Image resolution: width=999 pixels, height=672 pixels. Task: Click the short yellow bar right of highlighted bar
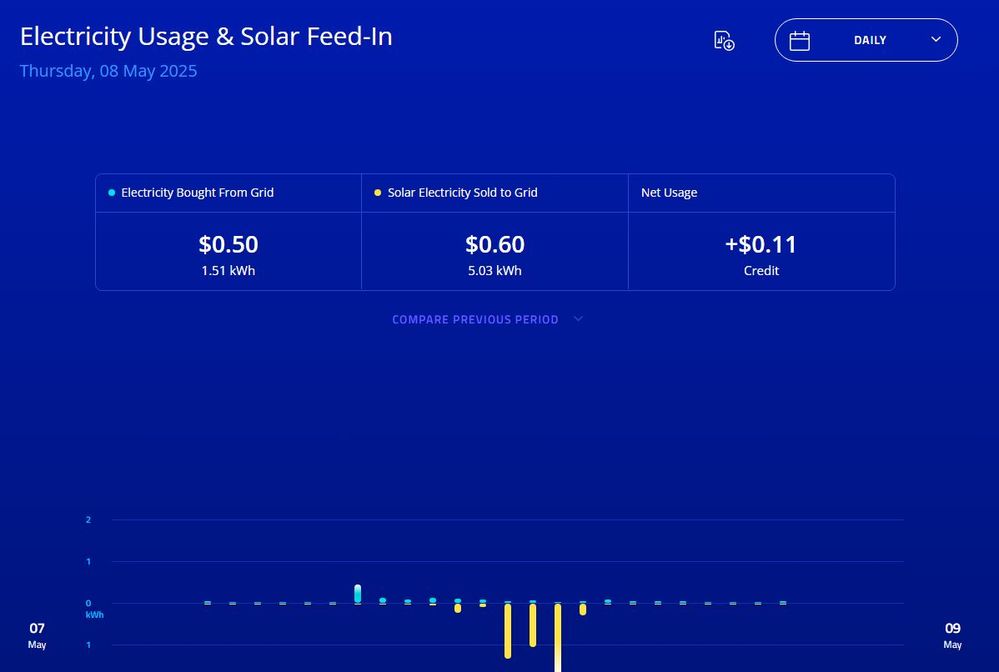click(x=583, y=609)
